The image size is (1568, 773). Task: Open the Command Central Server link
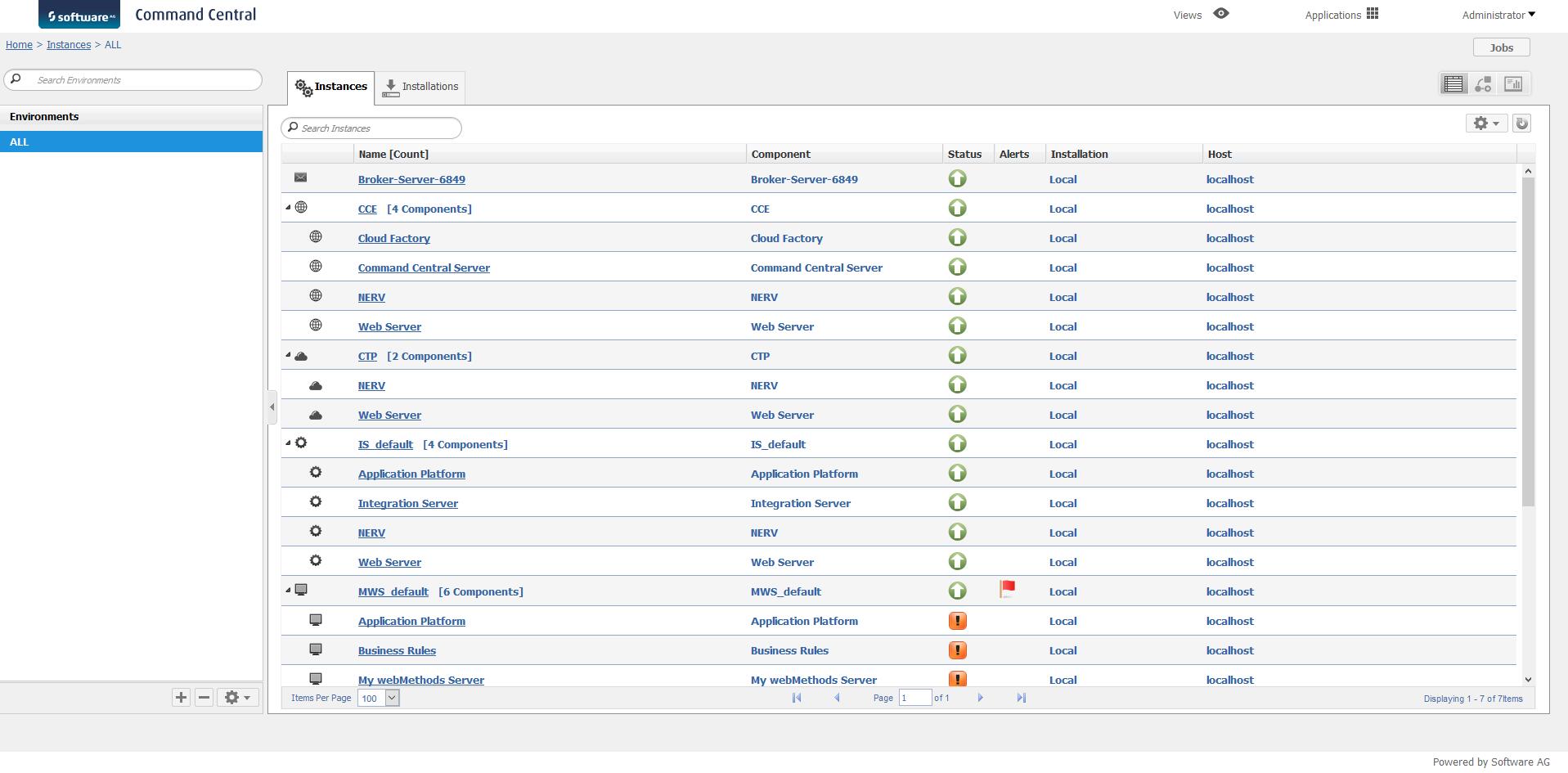424,267
